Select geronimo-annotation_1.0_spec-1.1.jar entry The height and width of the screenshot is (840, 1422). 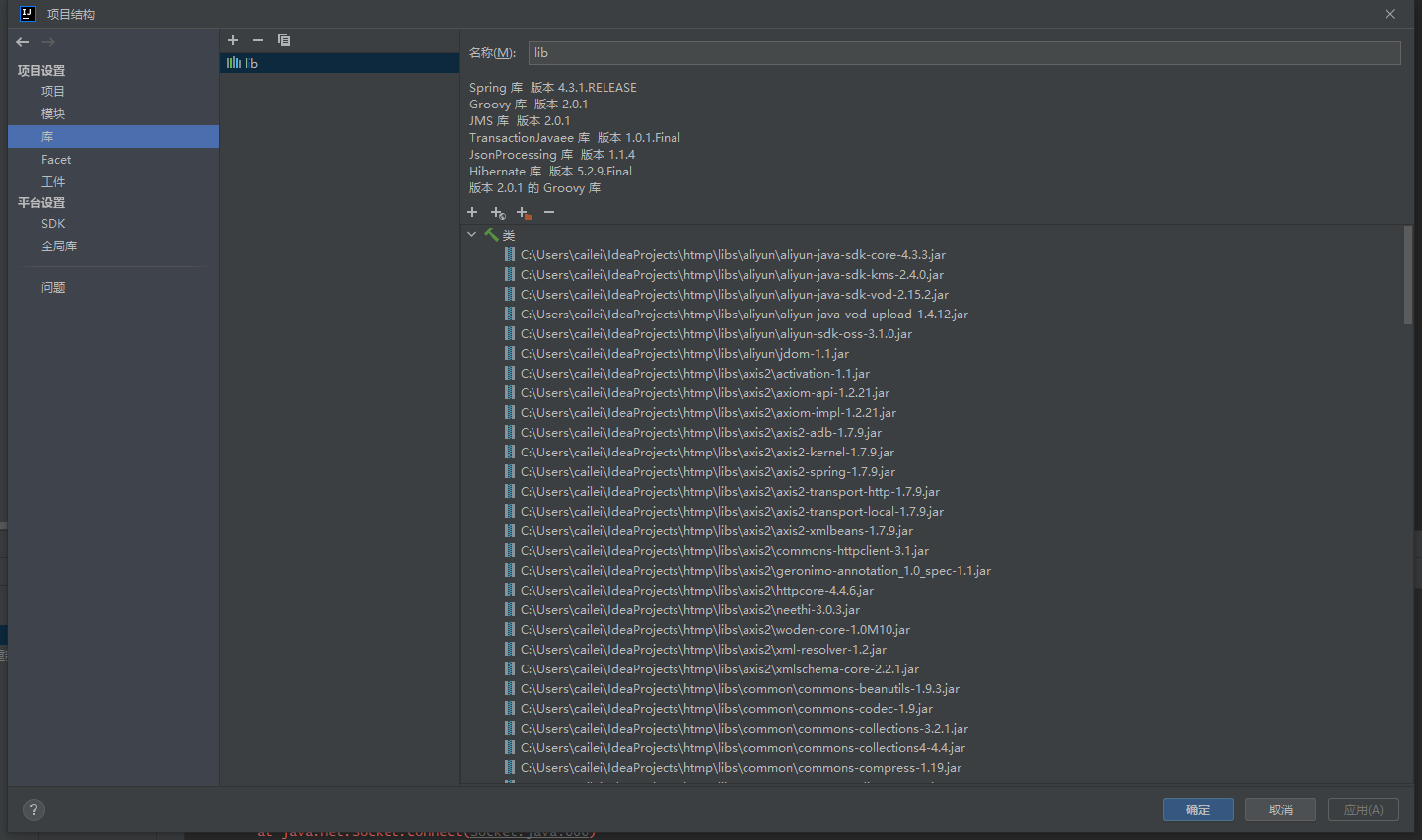click(755, 570)
